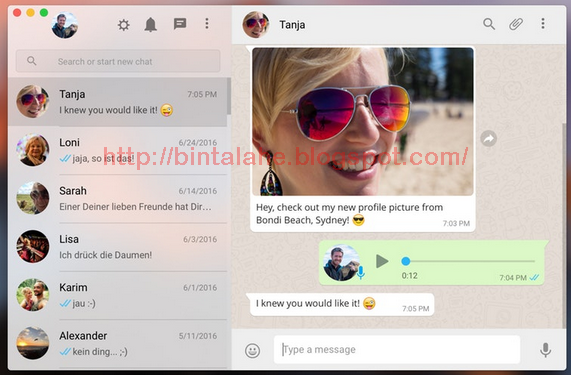Attach a file using paperclip icon
Viewport: 571px width, 375px height.
[516, 24]
